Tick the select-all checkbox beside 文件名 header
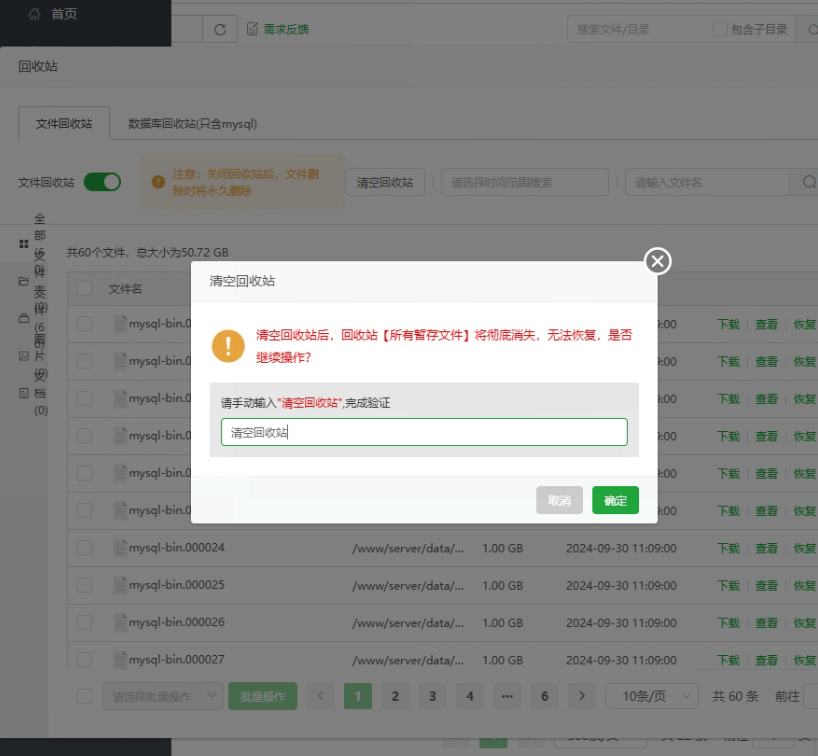 (85, 289)
